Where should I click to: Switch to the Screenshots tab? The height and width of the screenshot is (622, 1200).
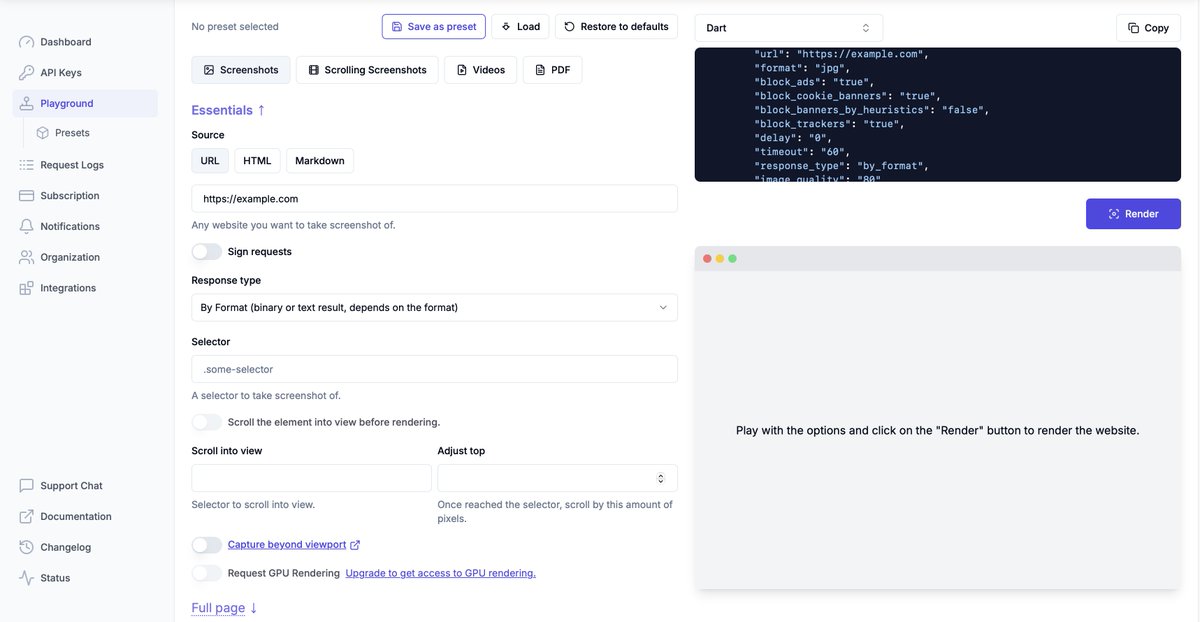(x=241, y=70)
